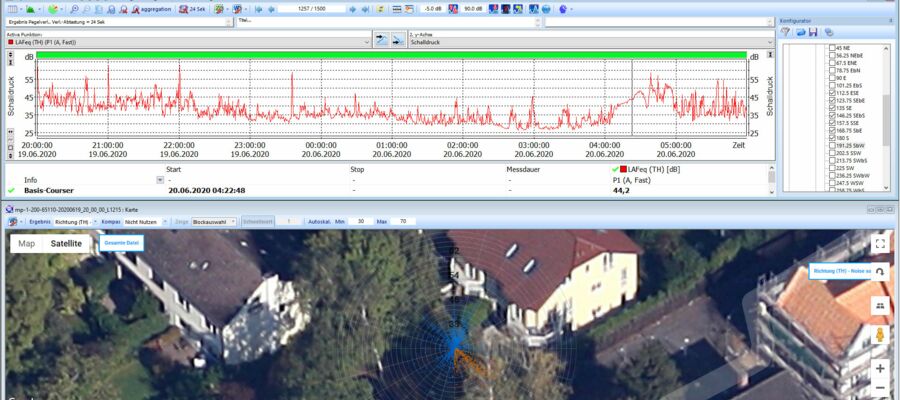Click the filter funnel icon in Konfigurator
Screen dimensions: 900x400
pos(786,33)
